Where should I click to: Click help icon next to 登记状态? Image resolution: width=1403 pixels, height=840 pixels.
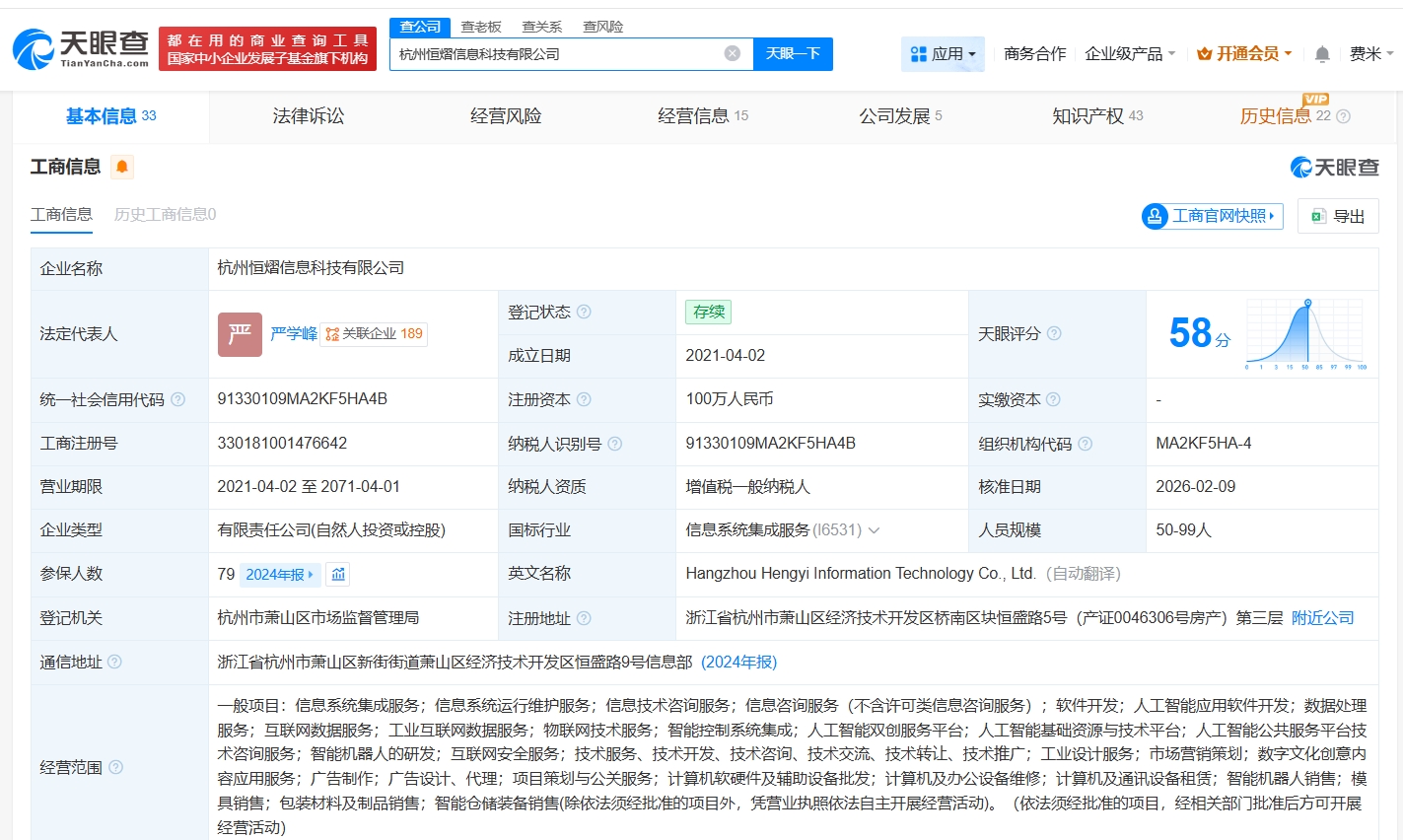click(x=584, y=312)
